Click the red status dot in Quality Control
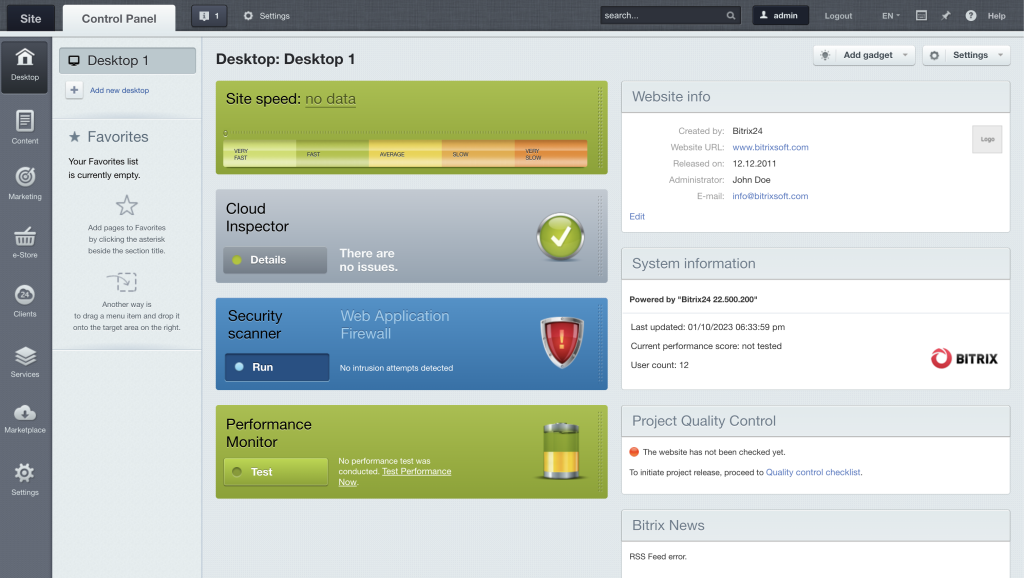Viewport: 1024px width, 578px height. coord(634,451)
